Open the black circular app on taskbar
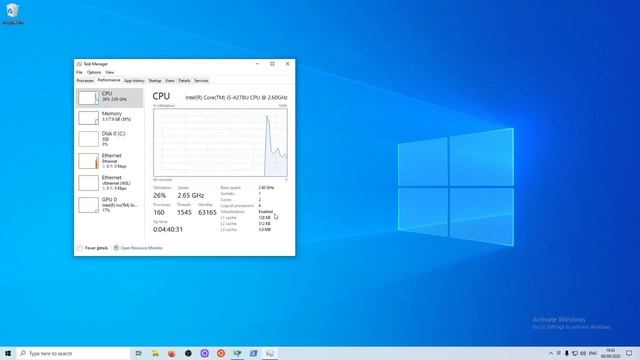The height and width of the screenshot is (360, 640). (x=188, y=353)
